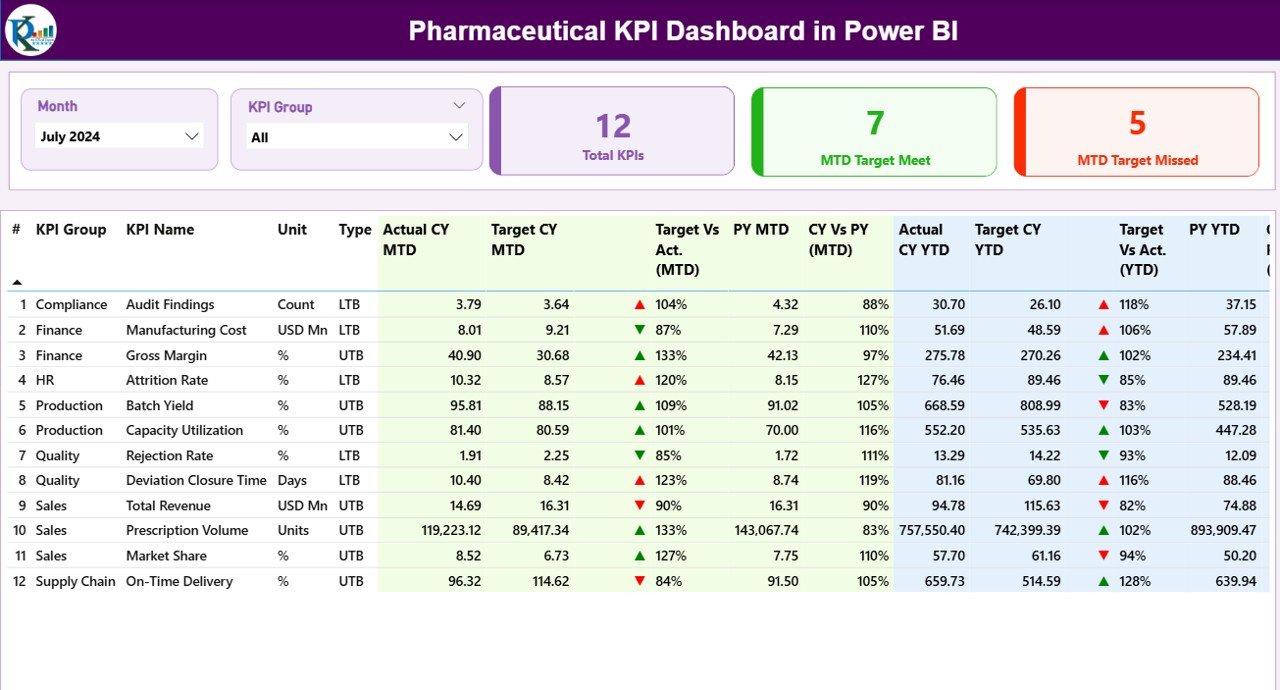Image resolution: width=1280 pixels, height=690 pixels.
Task: Click green up-arrow beside Gross Margin 133%
Action: [640, 355]
